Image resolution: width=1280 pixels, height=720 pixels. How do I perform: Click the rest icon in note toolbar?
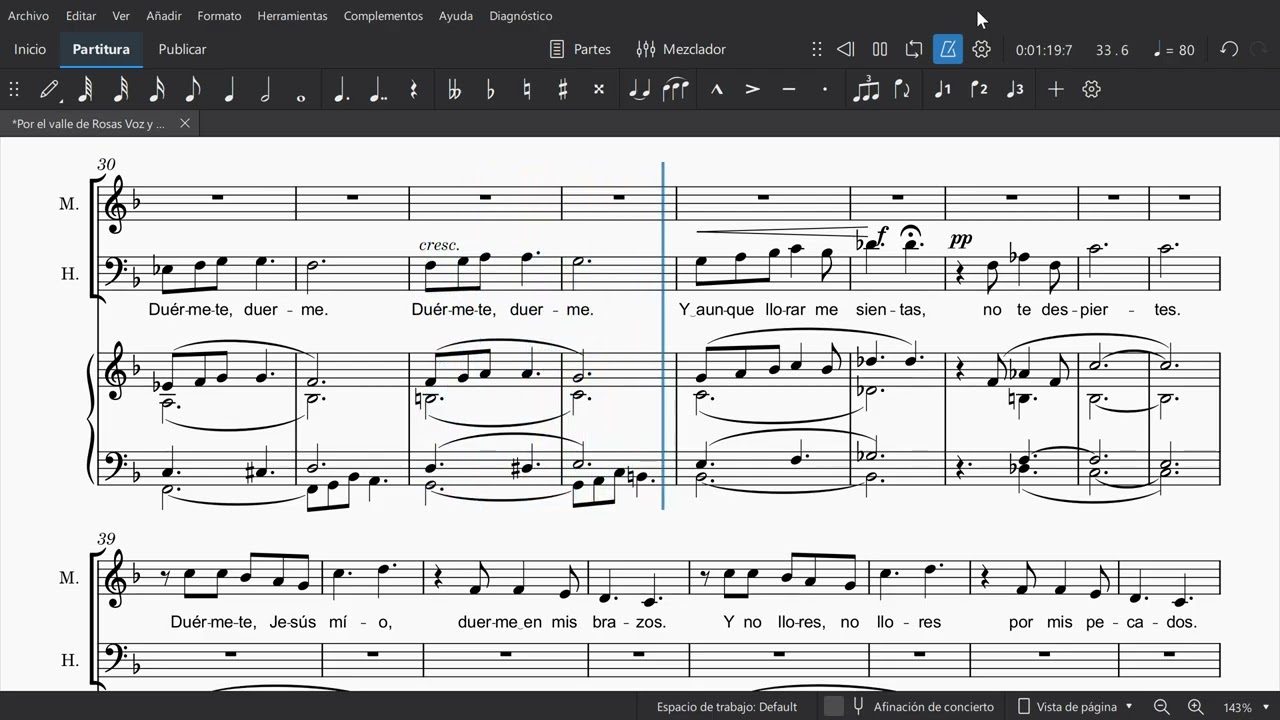[x=413, y=89]
